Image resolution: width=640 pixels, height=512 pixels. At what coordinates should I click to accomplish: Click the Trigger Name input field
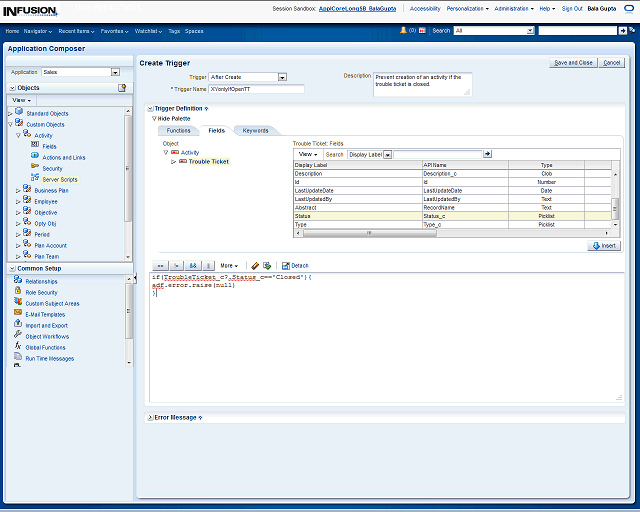(256, 89)
